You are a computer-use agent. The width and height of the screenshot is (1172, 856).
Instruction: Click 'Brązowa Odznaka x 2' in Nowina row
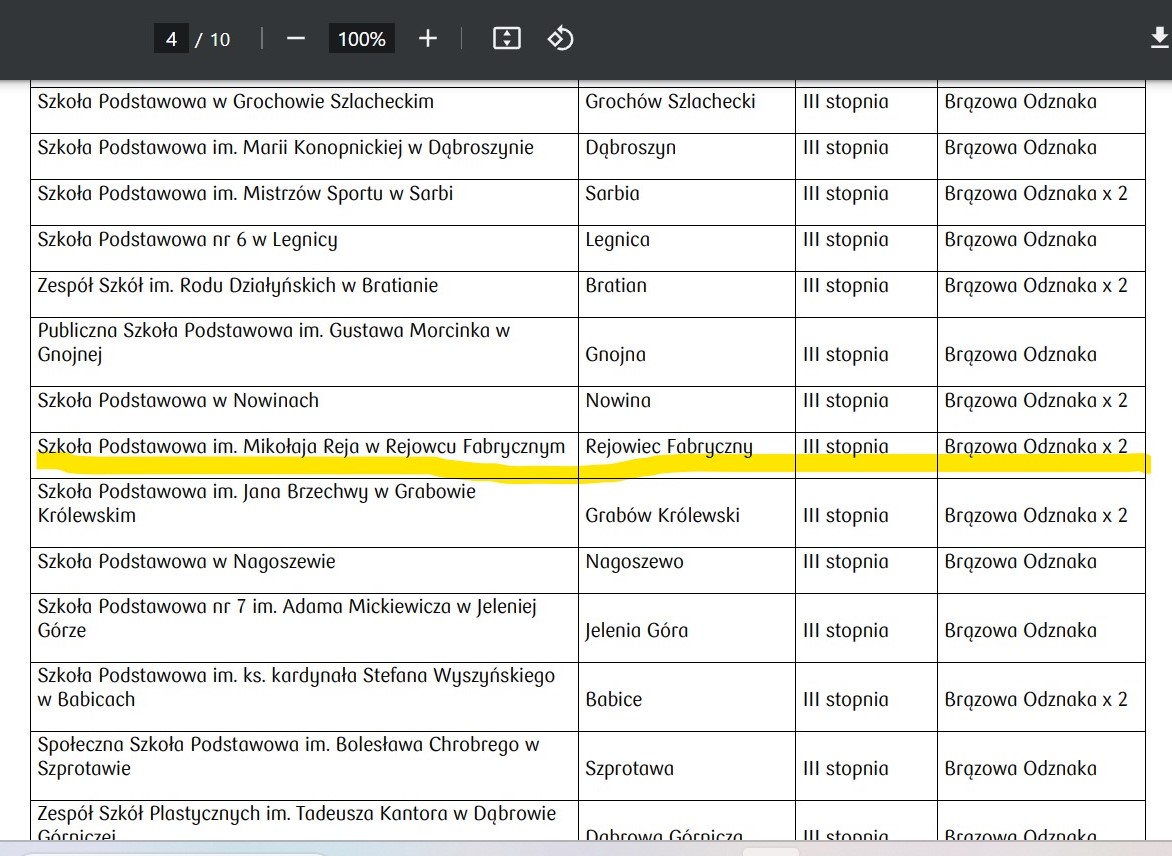tap(1036, 401)
